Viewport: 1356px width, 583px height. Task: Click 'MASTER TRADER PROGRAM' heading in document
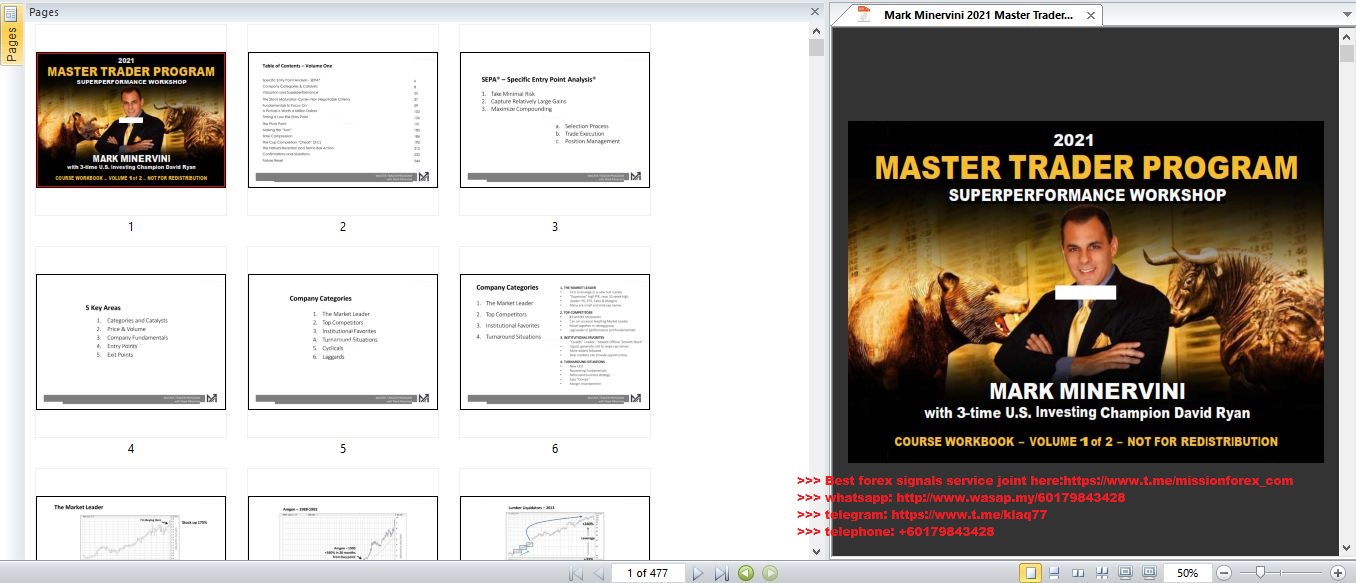tap(1086, 168)
